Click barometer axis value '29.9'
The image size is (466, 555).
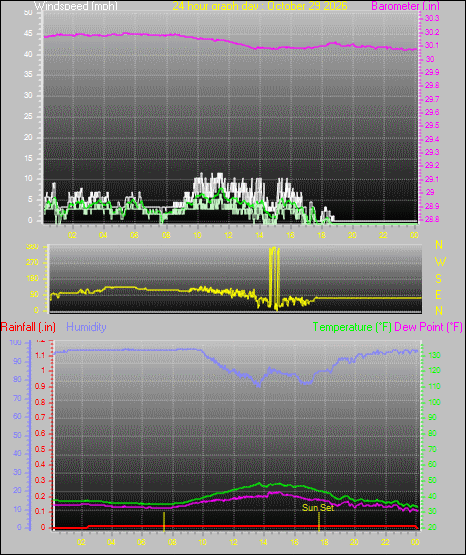click(432, 72)
